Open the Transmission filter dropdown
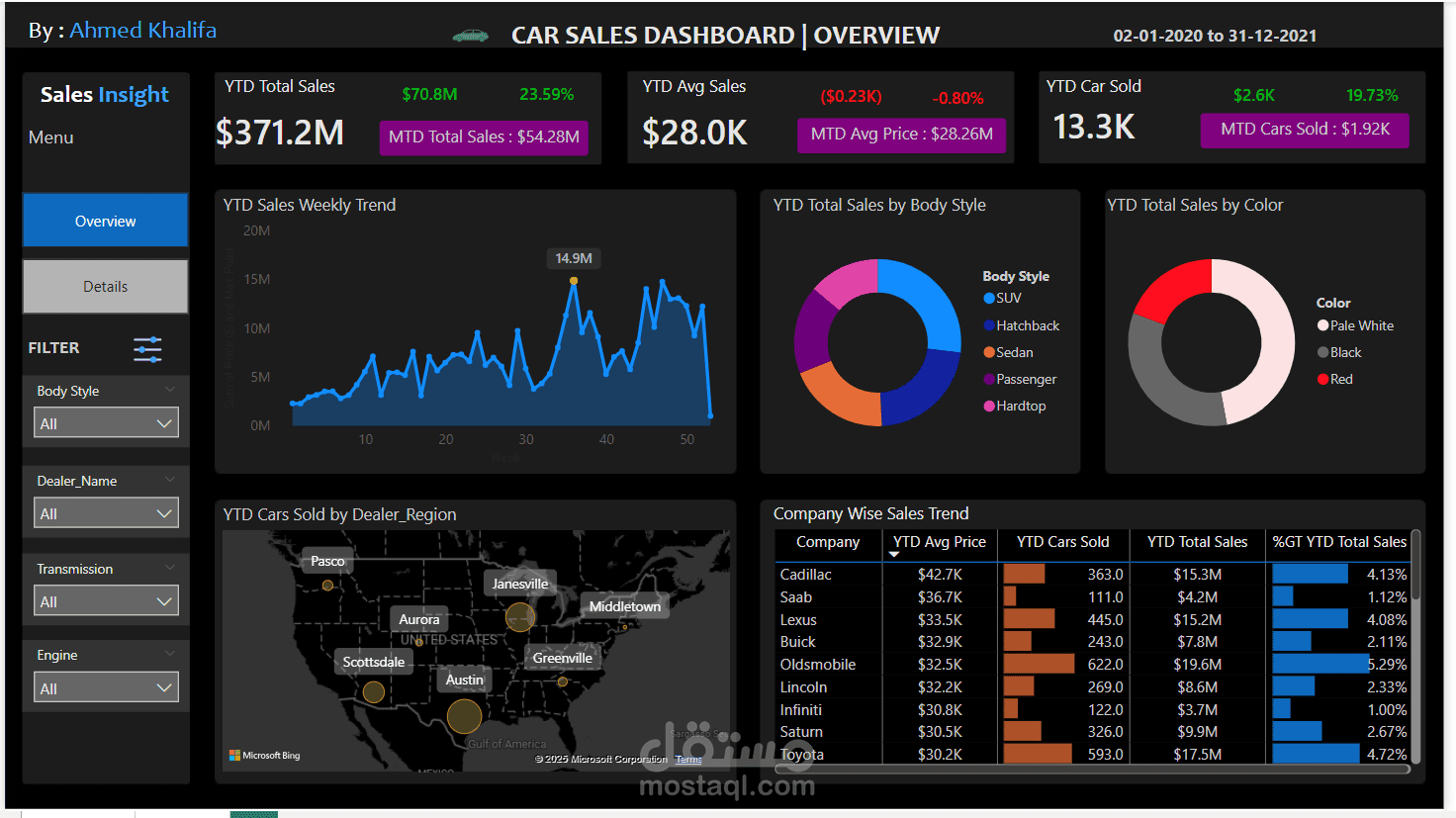Viewport: 1456px width, 818px height. pyautogui.click(x=105, y=601)
